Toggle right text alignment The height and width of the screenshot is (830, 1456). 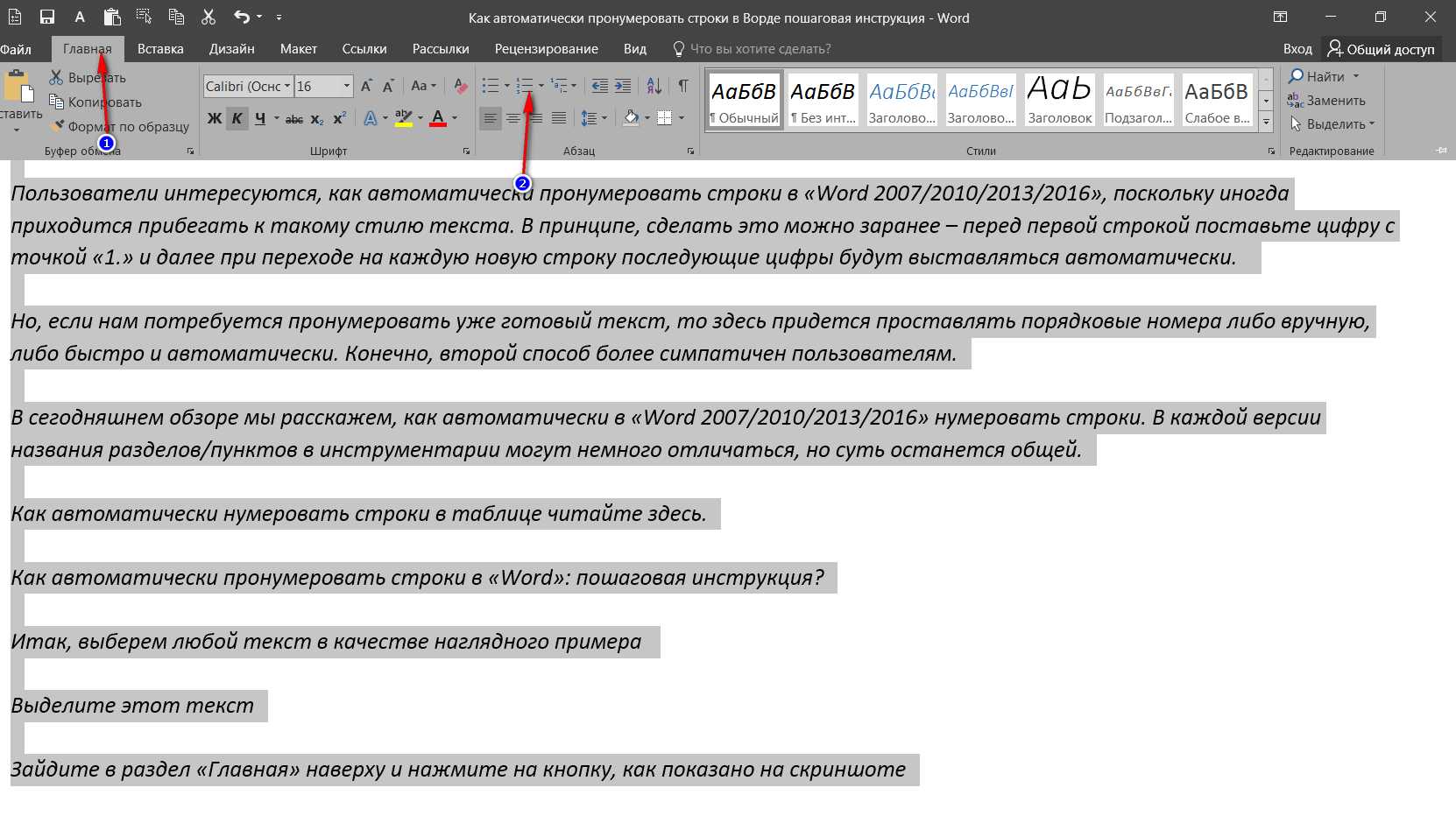(x=536, y=118)
